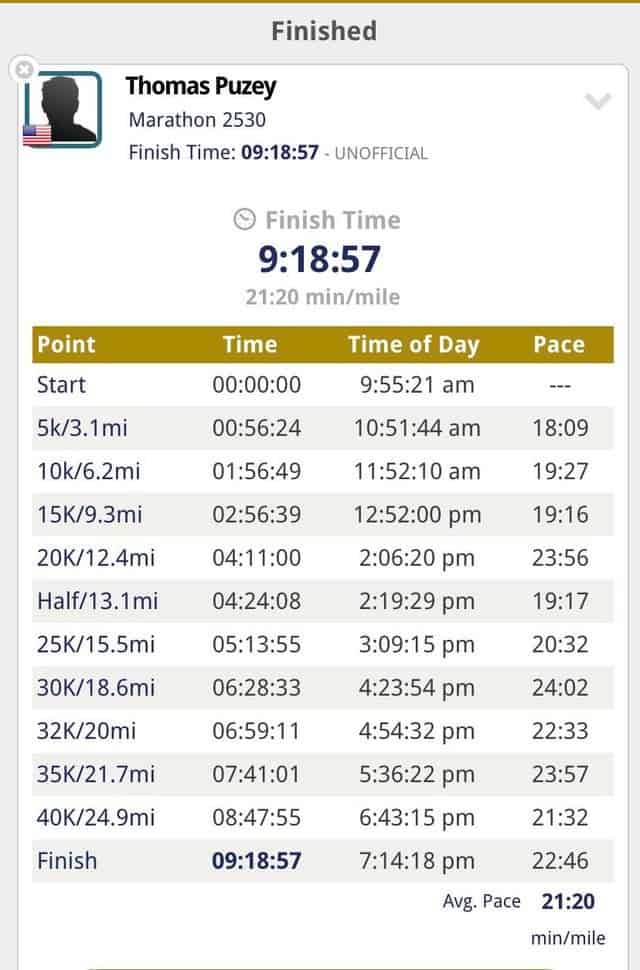640x970 pixels.
Task: Tap the Time column header
Action: click(250, 345)
